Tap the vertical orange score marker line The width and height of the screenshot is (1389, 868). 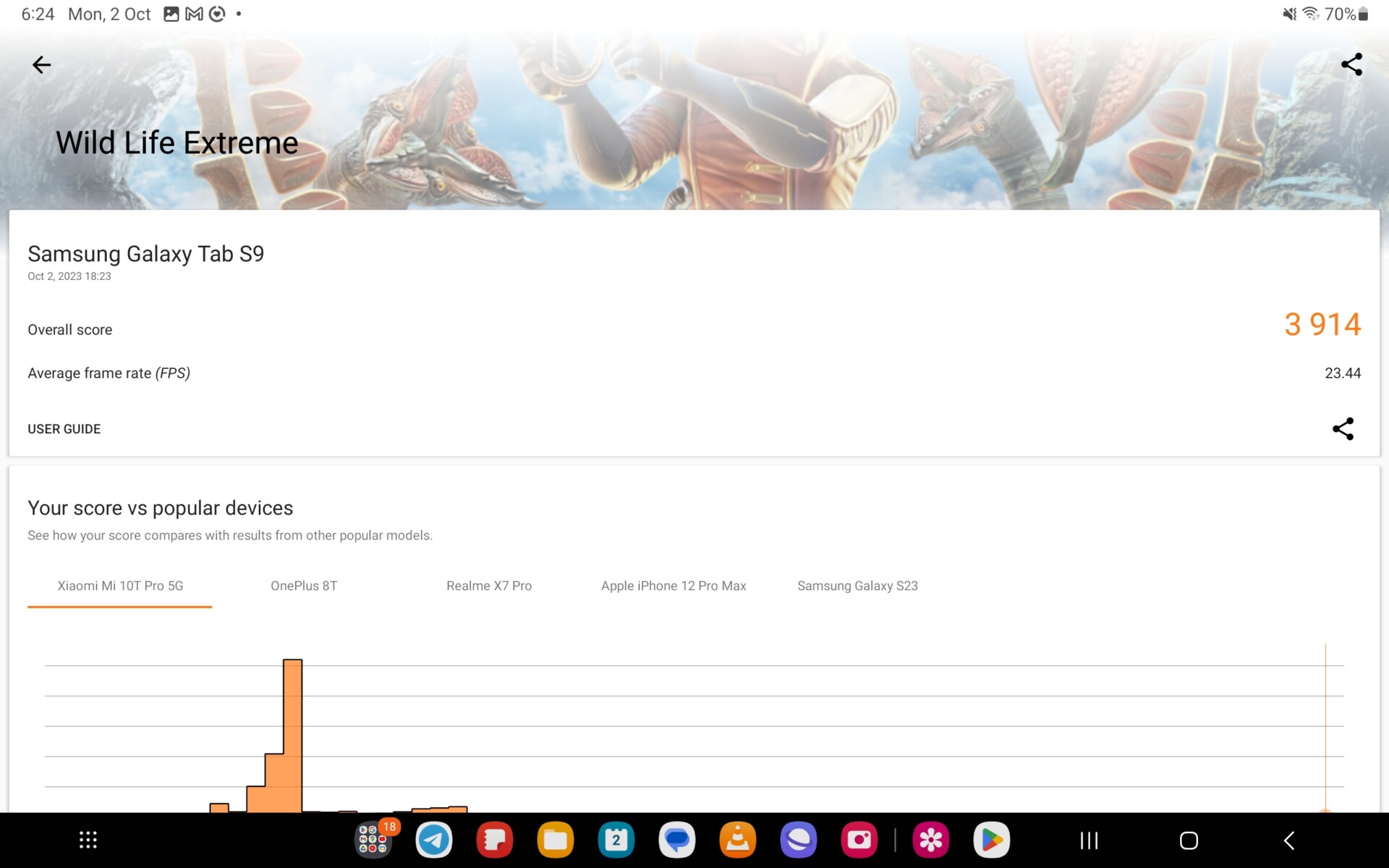click(x=1325, y=727)
